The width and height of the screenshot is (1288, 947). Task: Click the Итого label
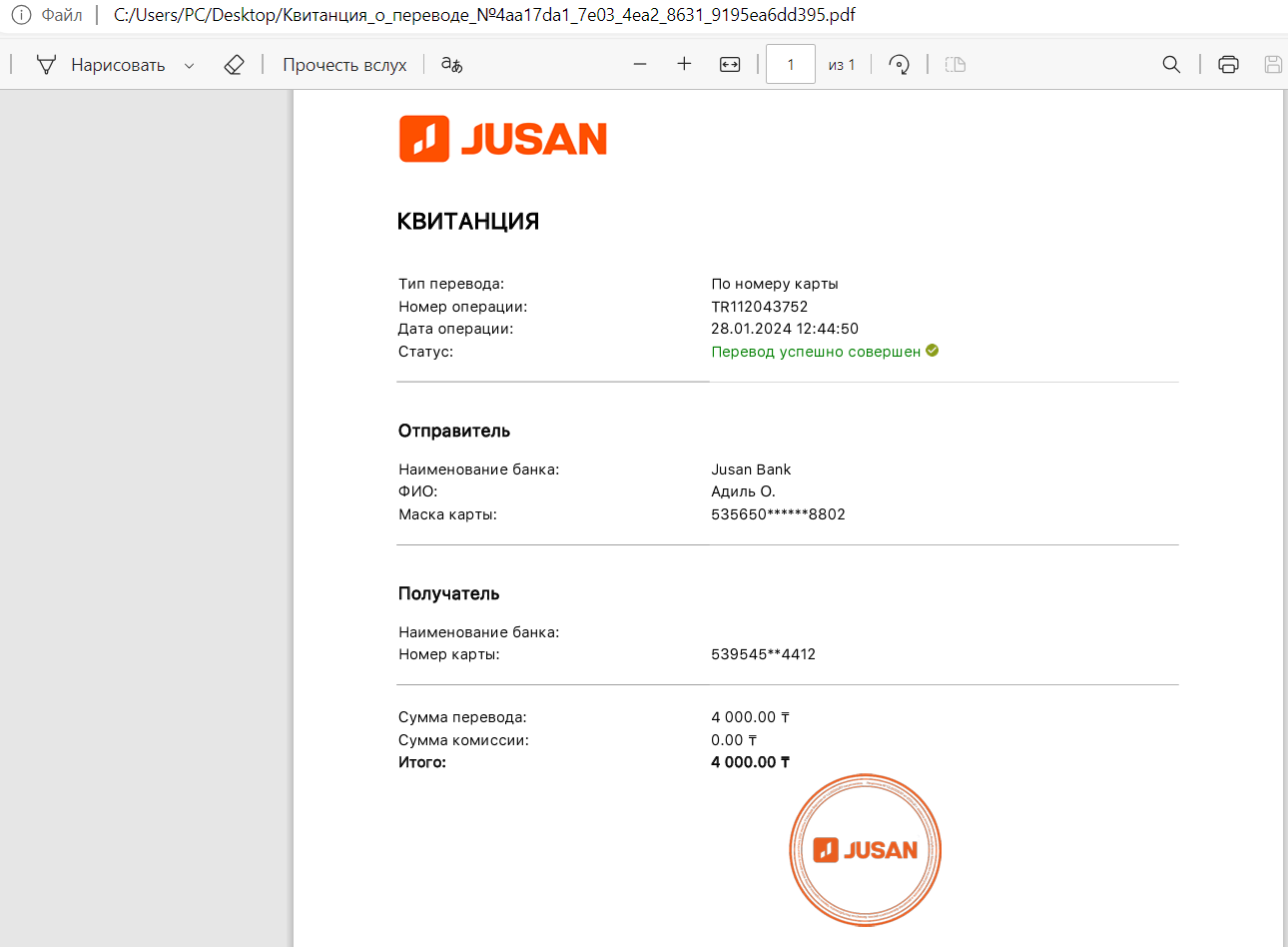(422, 762)
